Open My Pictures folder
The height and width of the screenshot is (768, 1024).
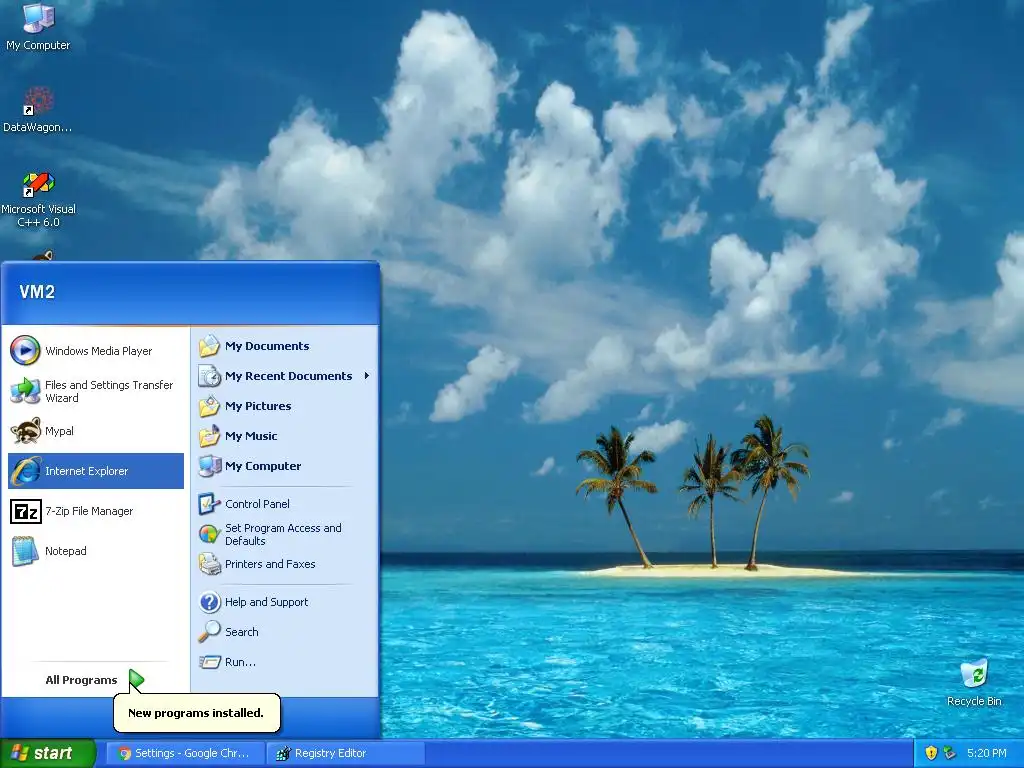pyautogui.click(x=285, y=406)
